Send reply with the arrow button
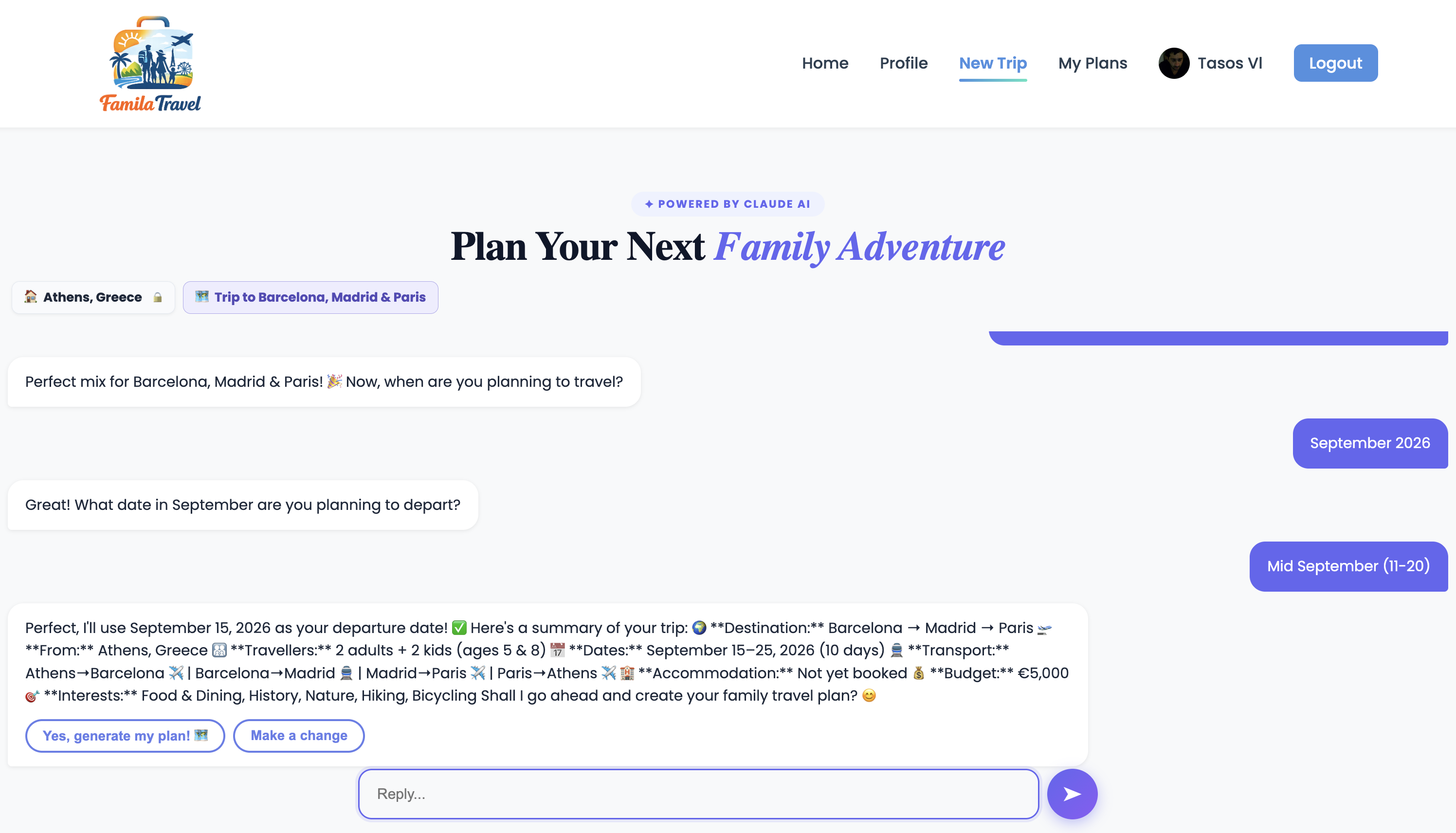 1072,794
